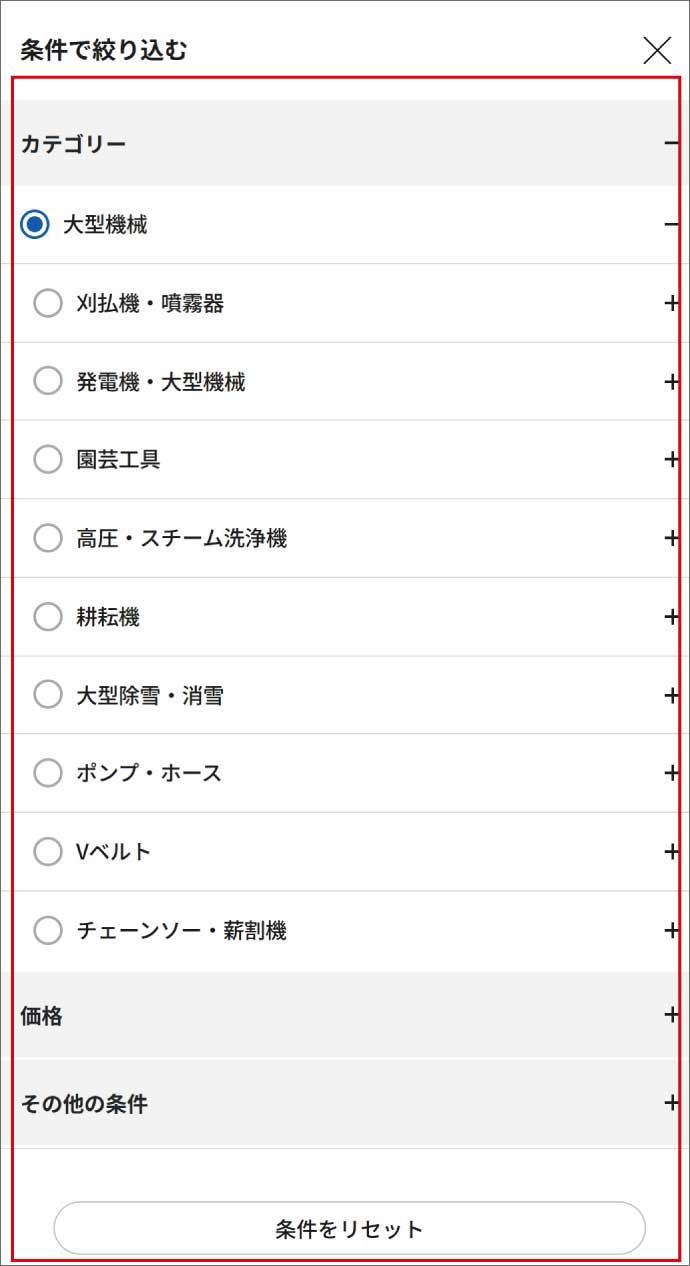Pick the 大型除雪・消雪 category

point(47,694)
